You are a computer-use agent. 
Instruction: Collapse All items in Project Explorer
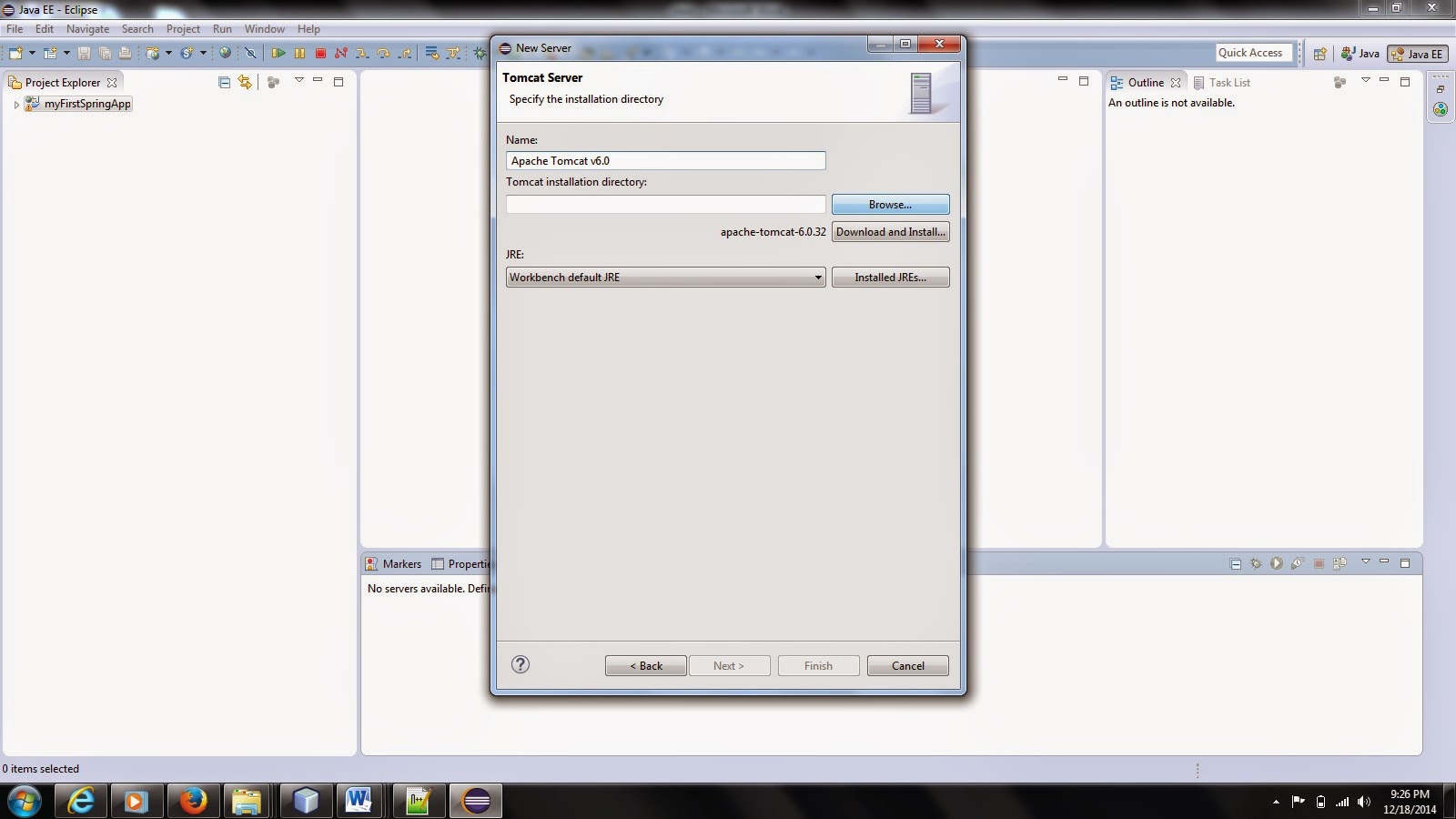224,81
